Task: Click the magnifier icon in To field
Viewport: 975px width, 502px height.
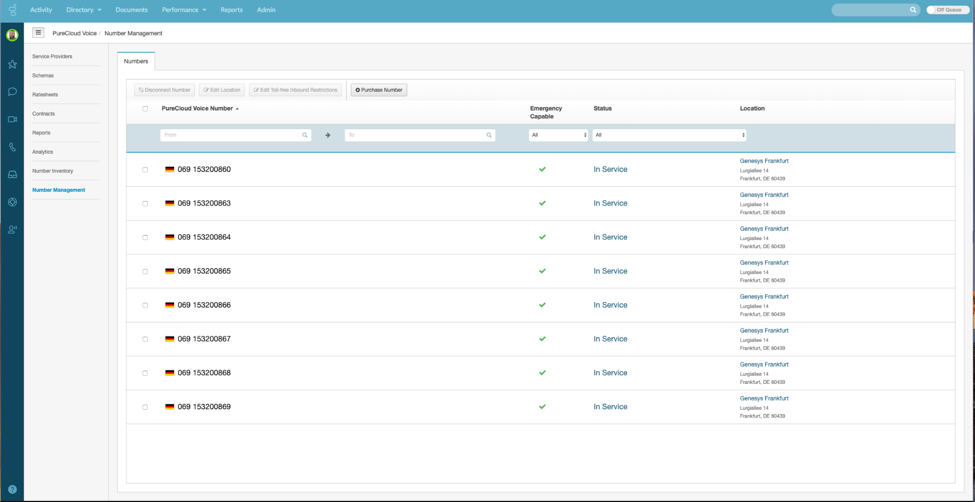Action: pyautogui.click(x=489, y=135)
